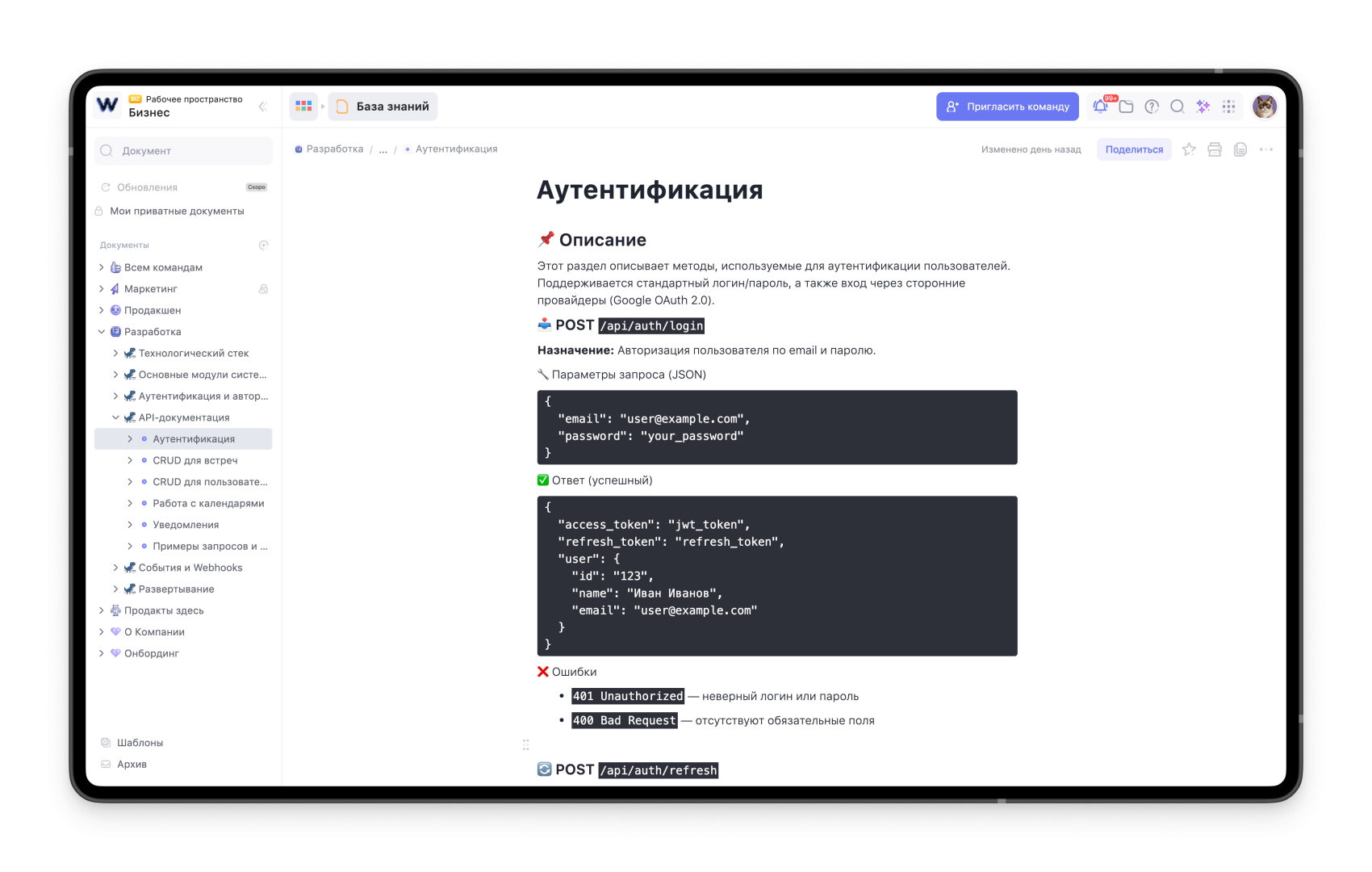The width and height of the screenshot is (1372, 872).
Task: Print the document using the printer icon
Action: coord(1215,149)
